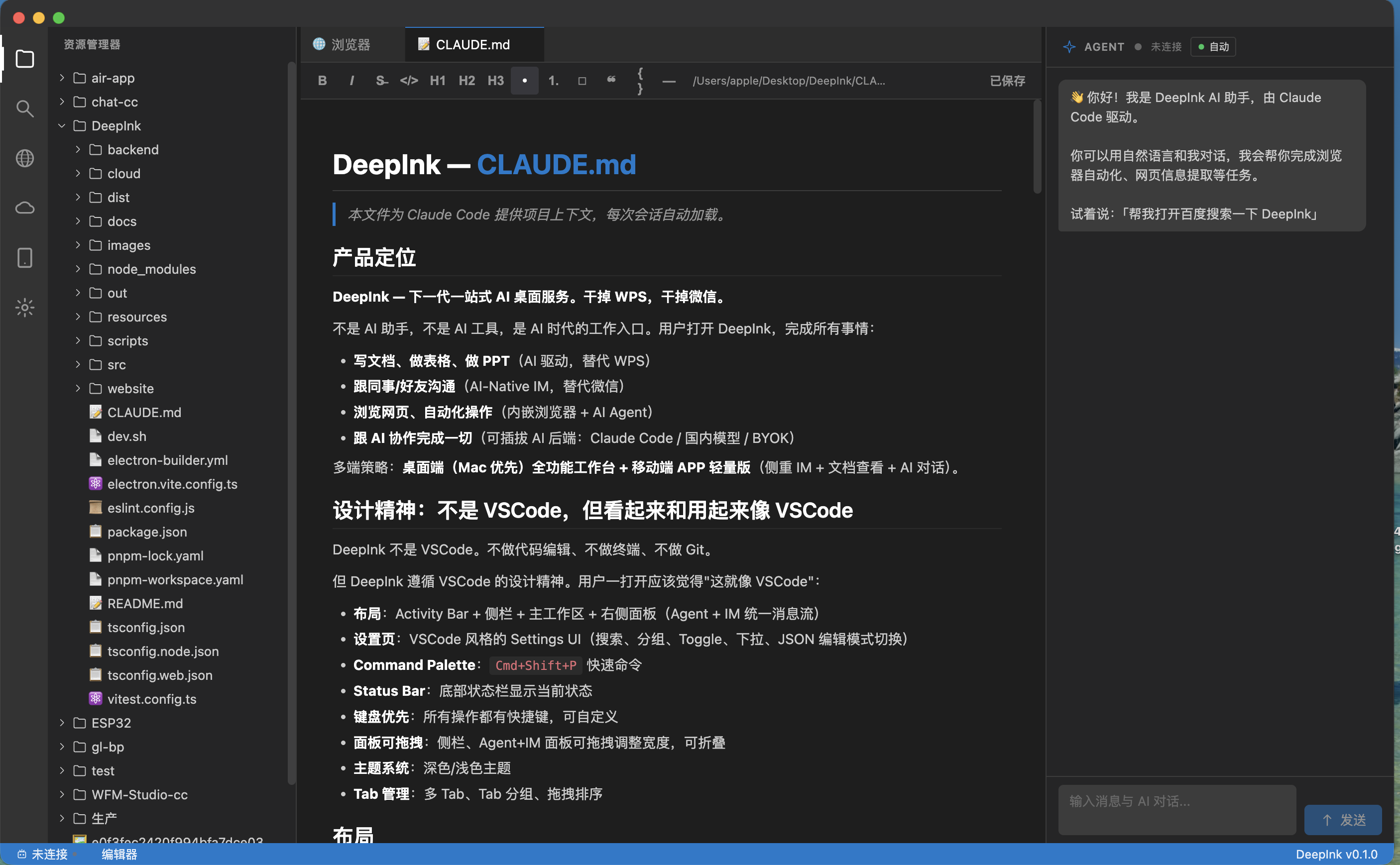Expand the src folder
The height and width of the screenshot is (865, 1400).
coord(78,364)
